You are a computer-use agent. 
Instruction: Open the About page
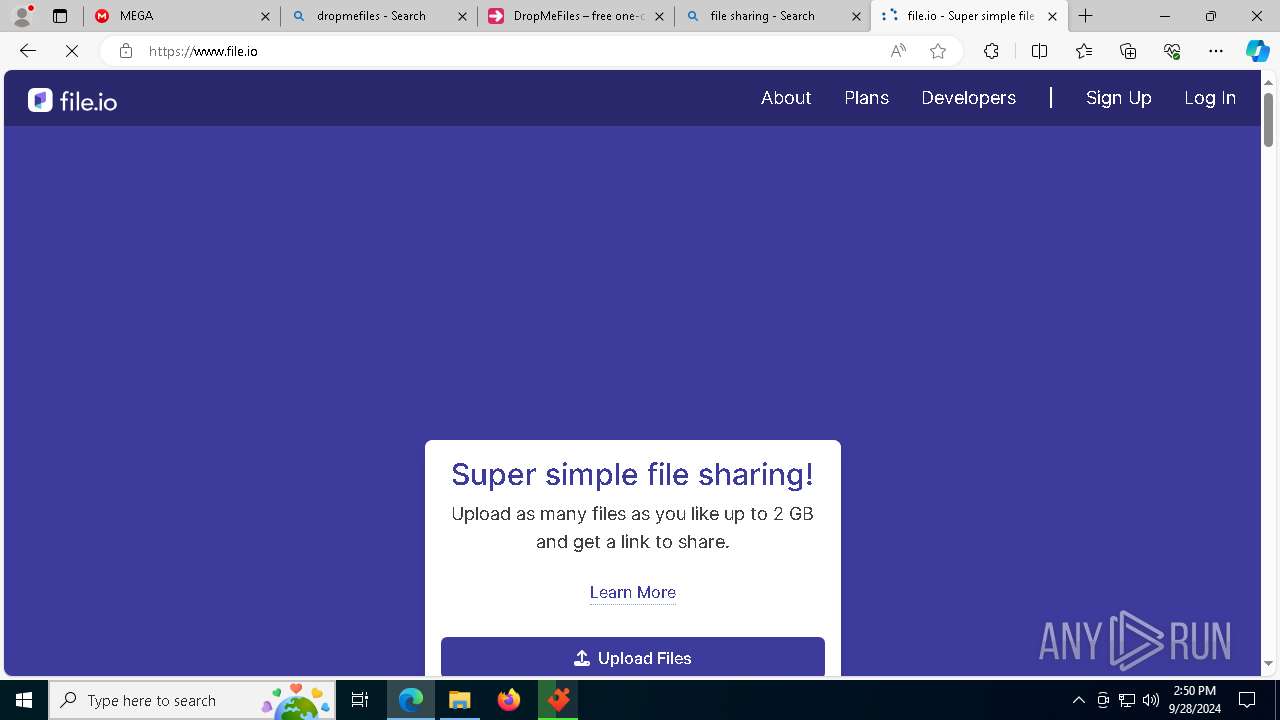(786, 98)
